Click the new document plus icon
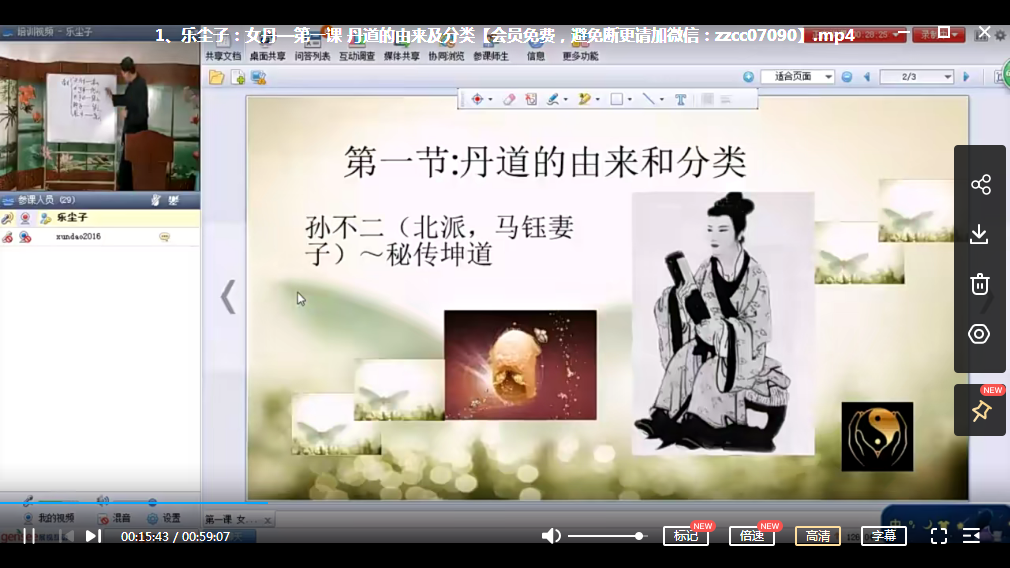The image size is (1010, 568). pyautogui.click(x=238, y=78)
